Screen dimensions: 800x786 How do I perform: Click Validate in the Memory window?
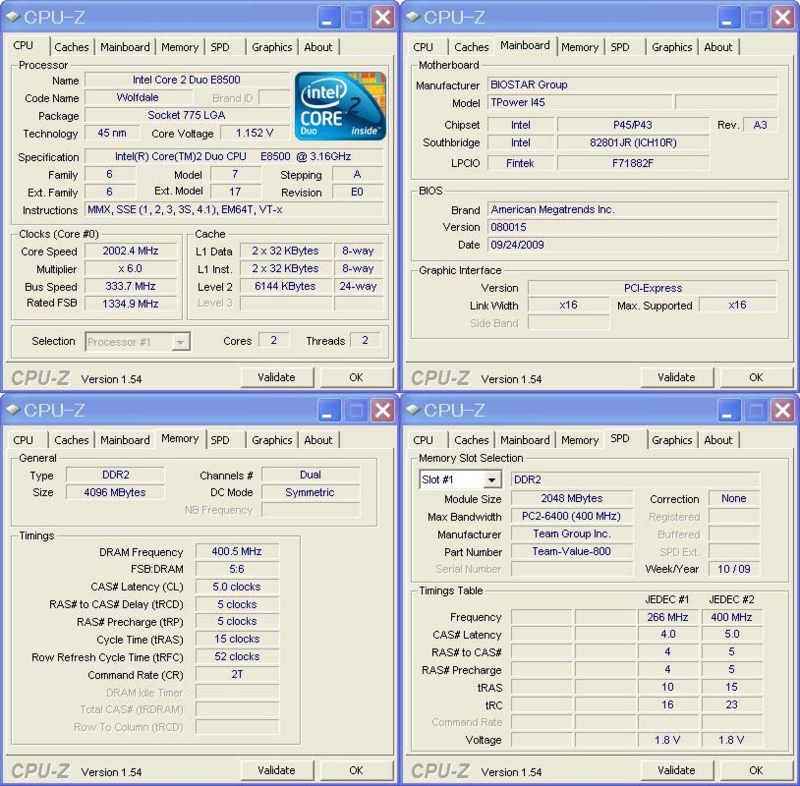277,770
